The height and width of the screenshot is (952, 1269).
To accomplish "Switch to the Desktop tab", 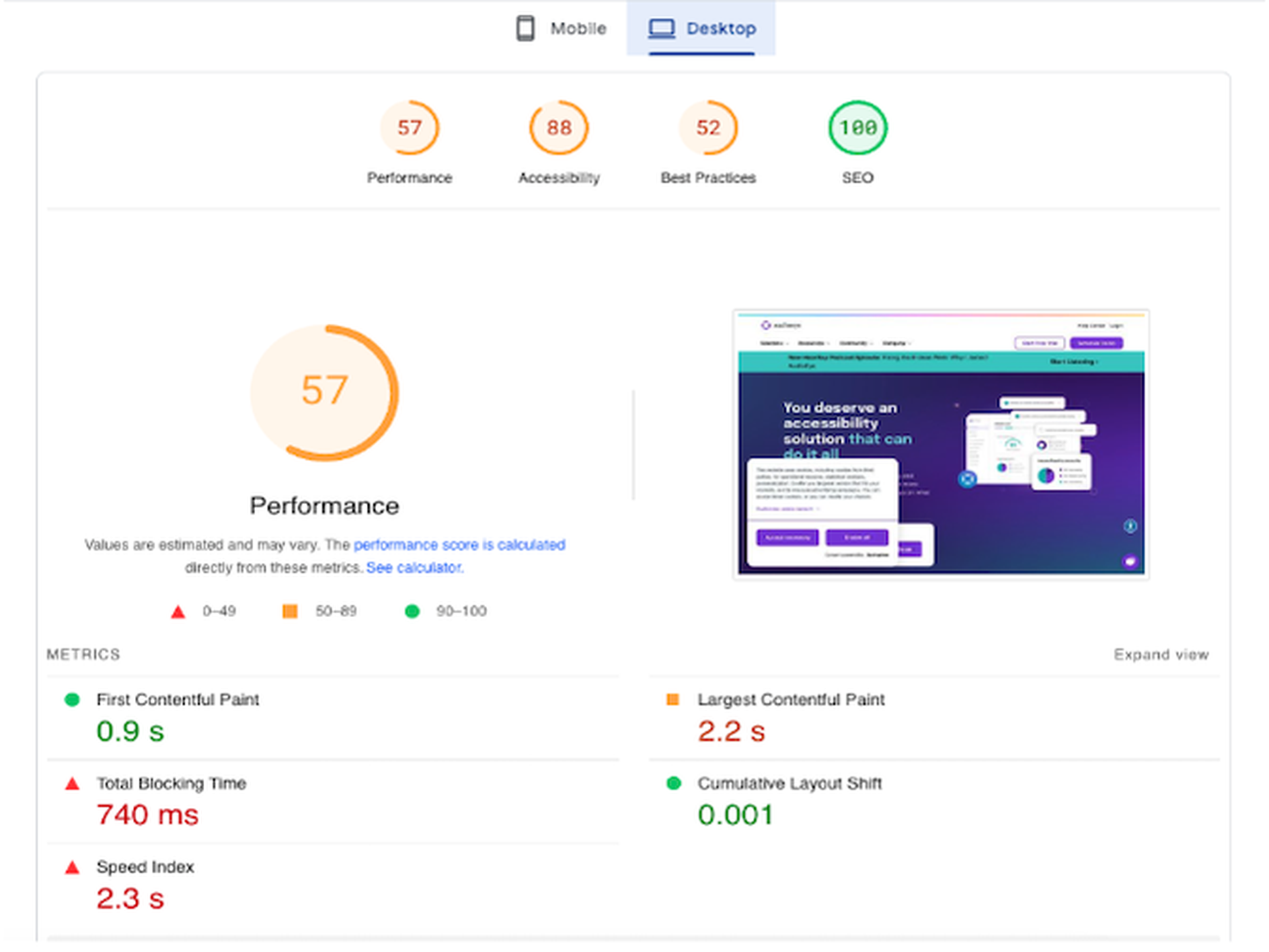I will (721, 28).
